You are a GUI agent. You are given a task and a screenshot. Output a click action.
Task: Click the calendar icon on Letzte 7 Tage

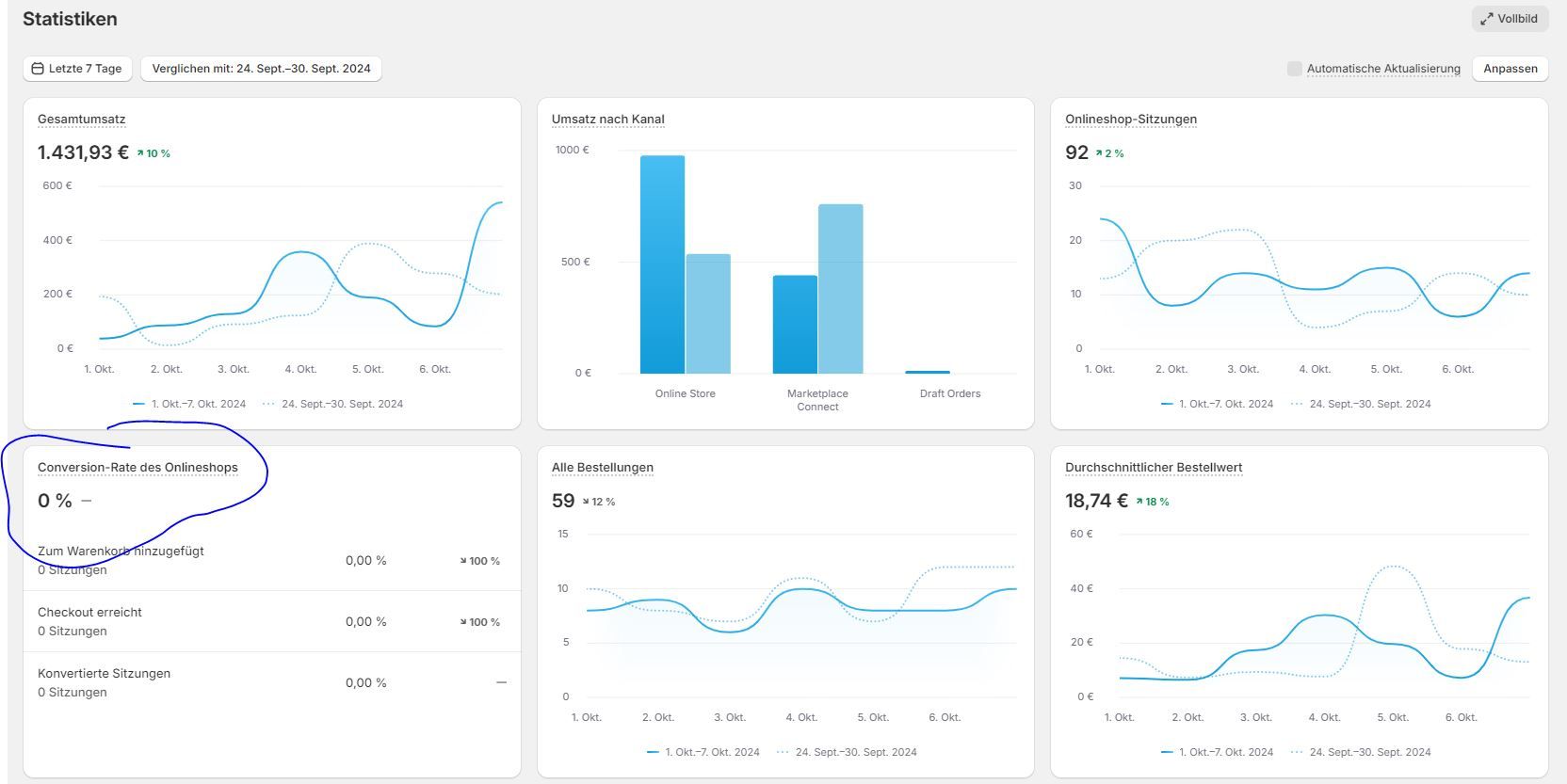coord(38,69)
